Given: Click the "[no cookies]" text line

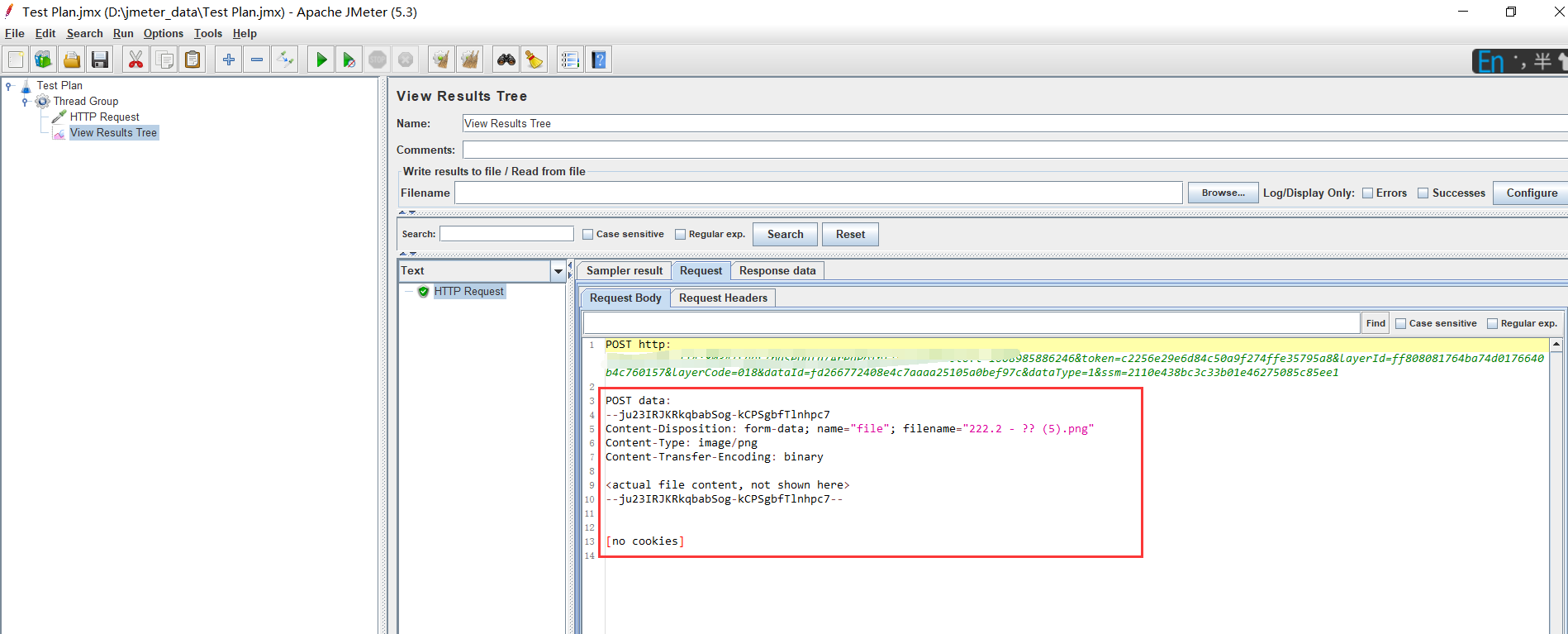Looking at the screenshot, I should tap(644, 541).
